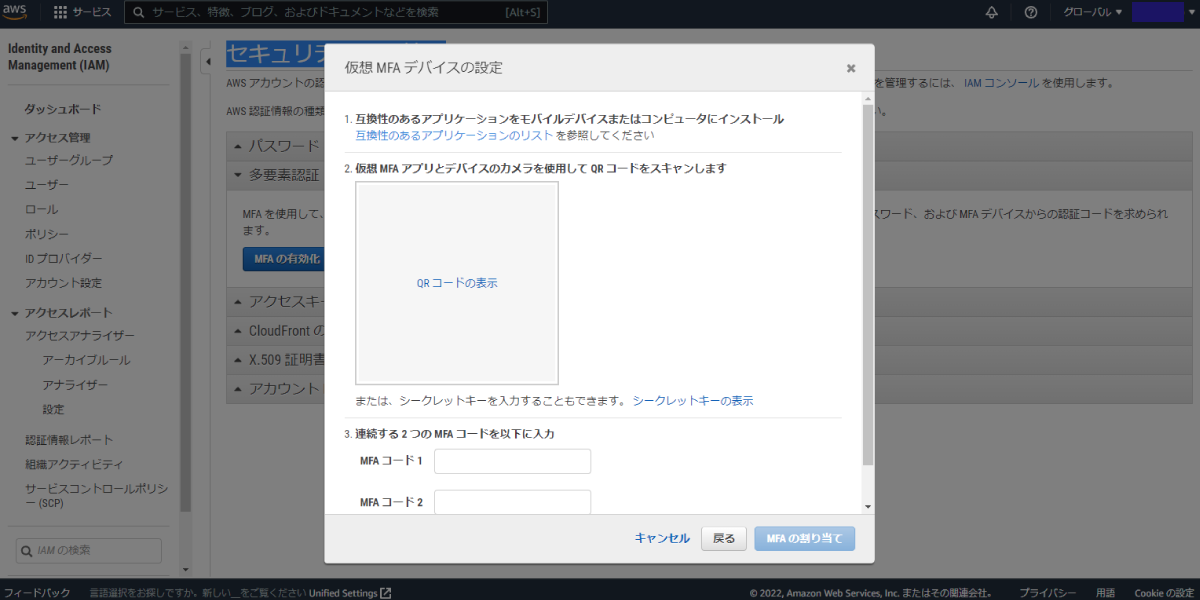Image resolution: width=1200 pixels, height=600 pixels.
Task: Click the dialog vertical scrollbar
Action: [867, 285]
